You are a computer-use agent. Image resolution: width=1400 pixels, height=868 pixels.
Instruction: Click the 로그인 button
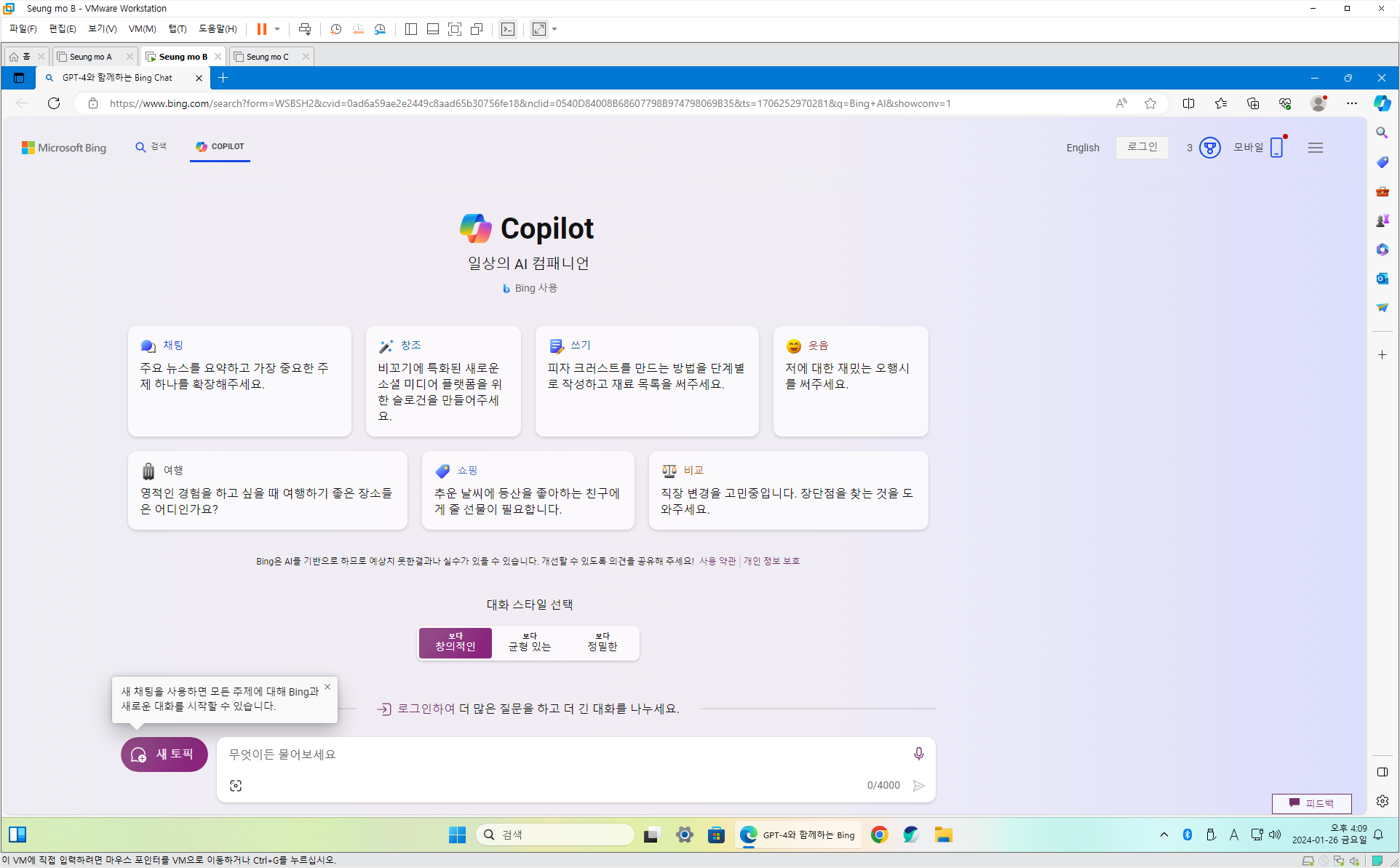(x=1142, y=147)
